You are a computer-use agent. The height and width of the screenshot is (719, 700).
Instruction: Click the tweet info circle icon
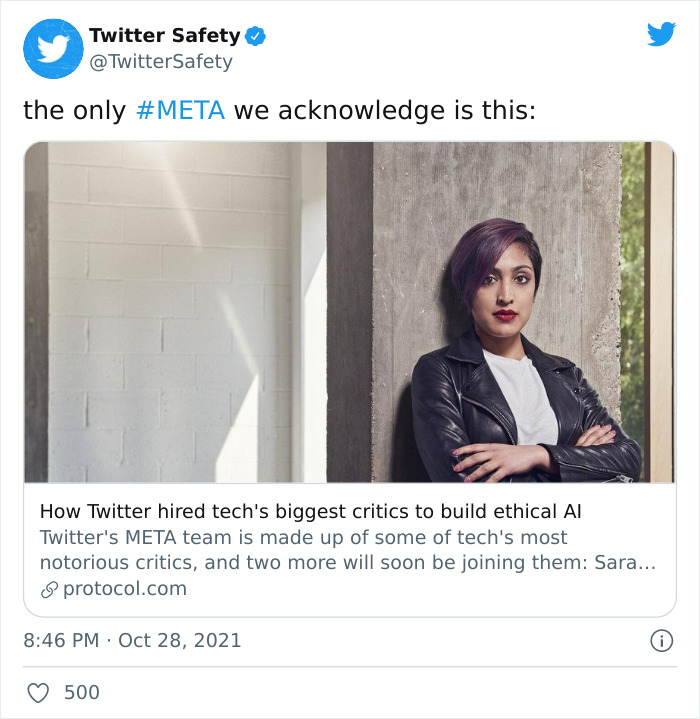coord(661,641)
